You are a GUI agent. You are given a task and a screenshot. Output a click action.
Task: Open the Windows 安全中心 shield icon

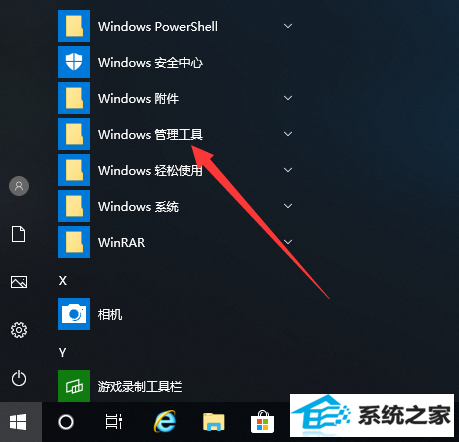[74, 62]
